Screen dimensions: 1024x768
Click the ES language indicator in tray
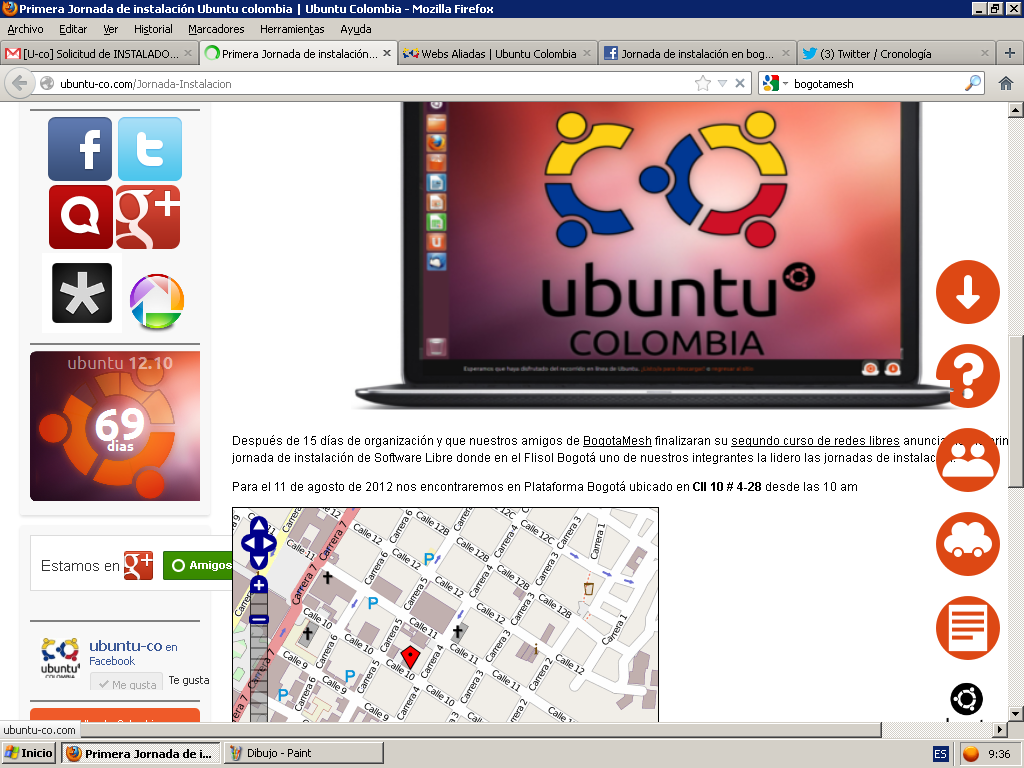coord(940,754)
